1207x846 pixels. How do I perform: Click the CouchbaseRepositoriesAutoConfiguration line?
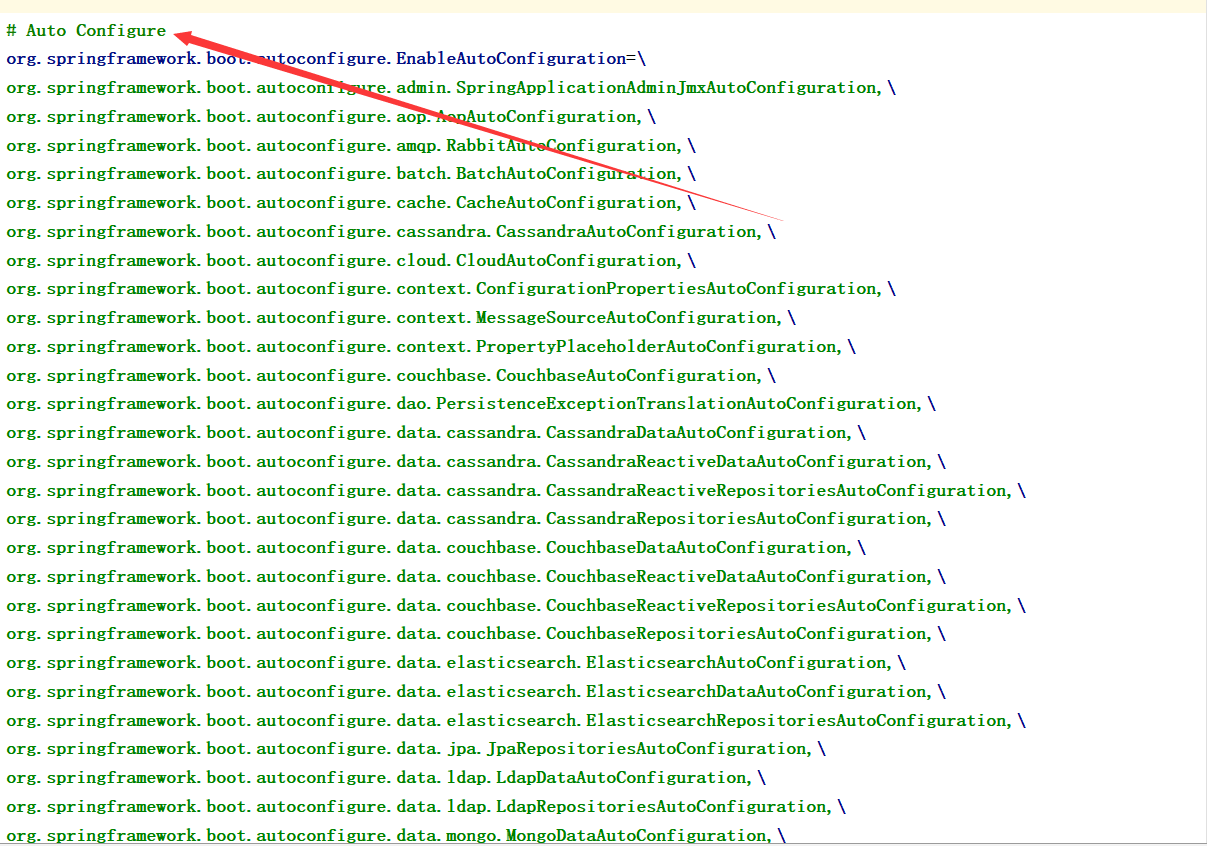pos(476,634)
